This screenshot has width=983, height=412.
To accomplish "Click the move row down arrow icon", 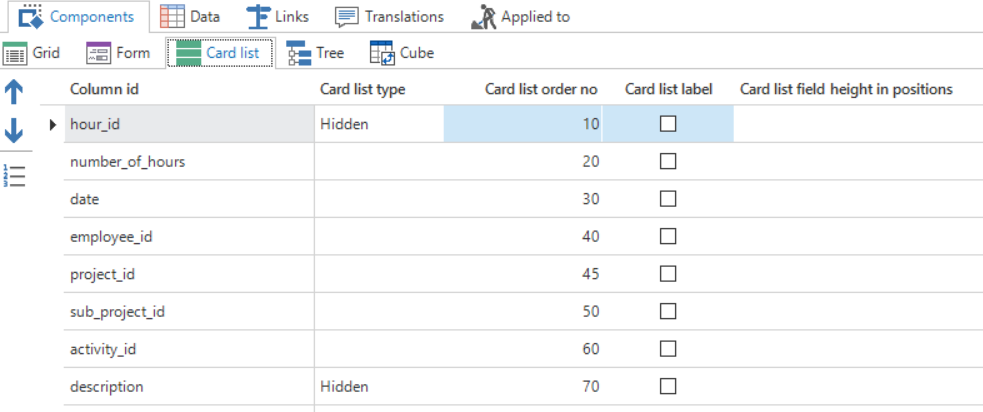I will tap(15, 131).
